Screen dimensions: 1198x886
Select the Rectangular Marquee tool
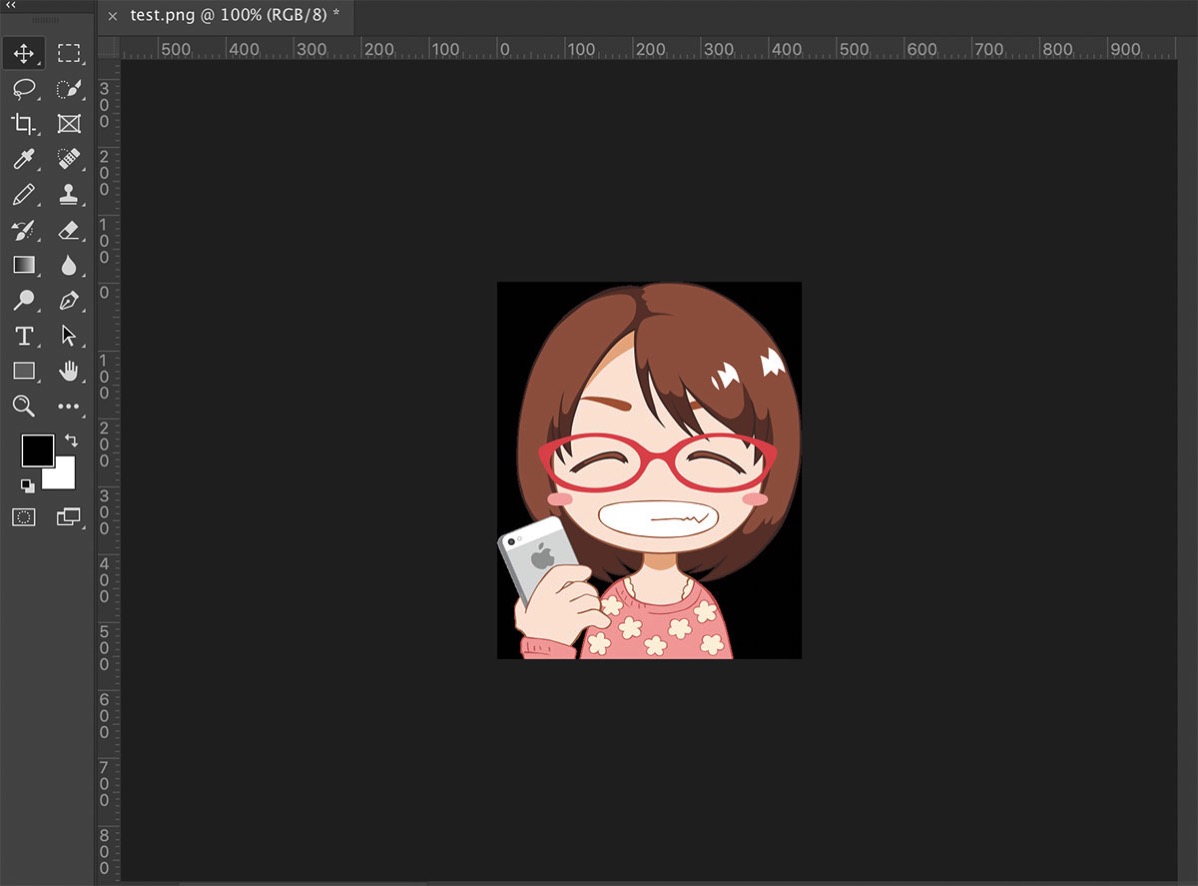pyautogui.click(x=69, y=53)
